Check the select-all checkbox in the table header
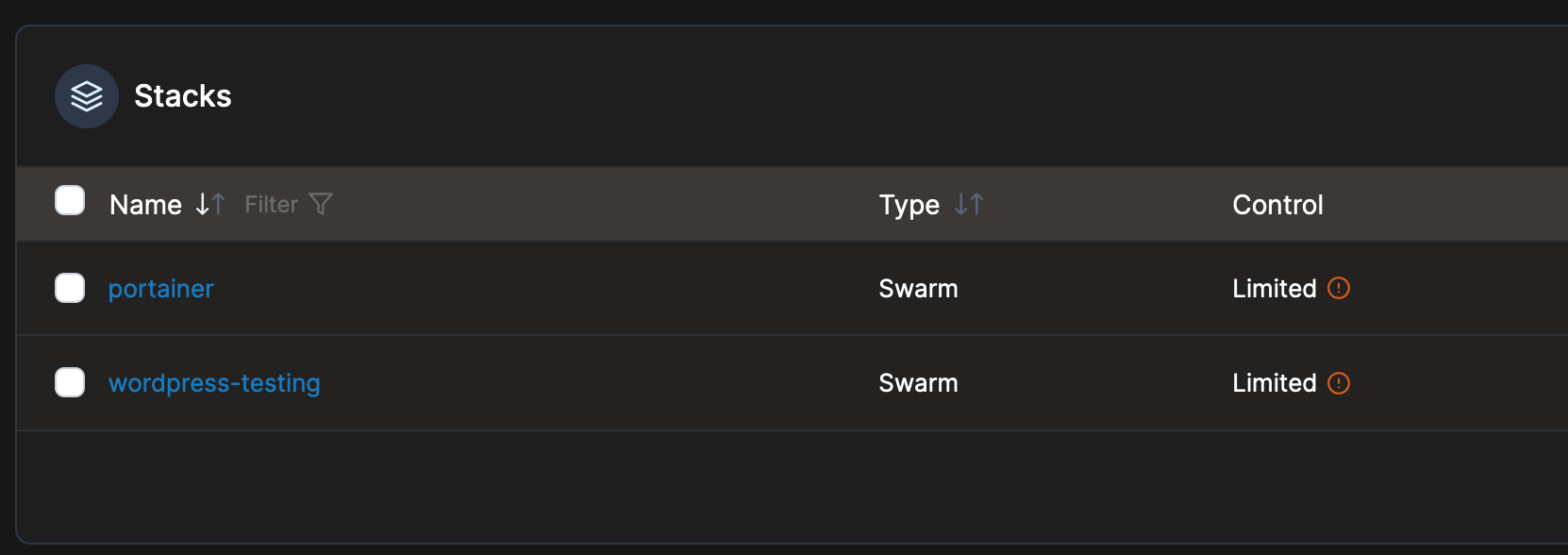 (x=70, y=200)
